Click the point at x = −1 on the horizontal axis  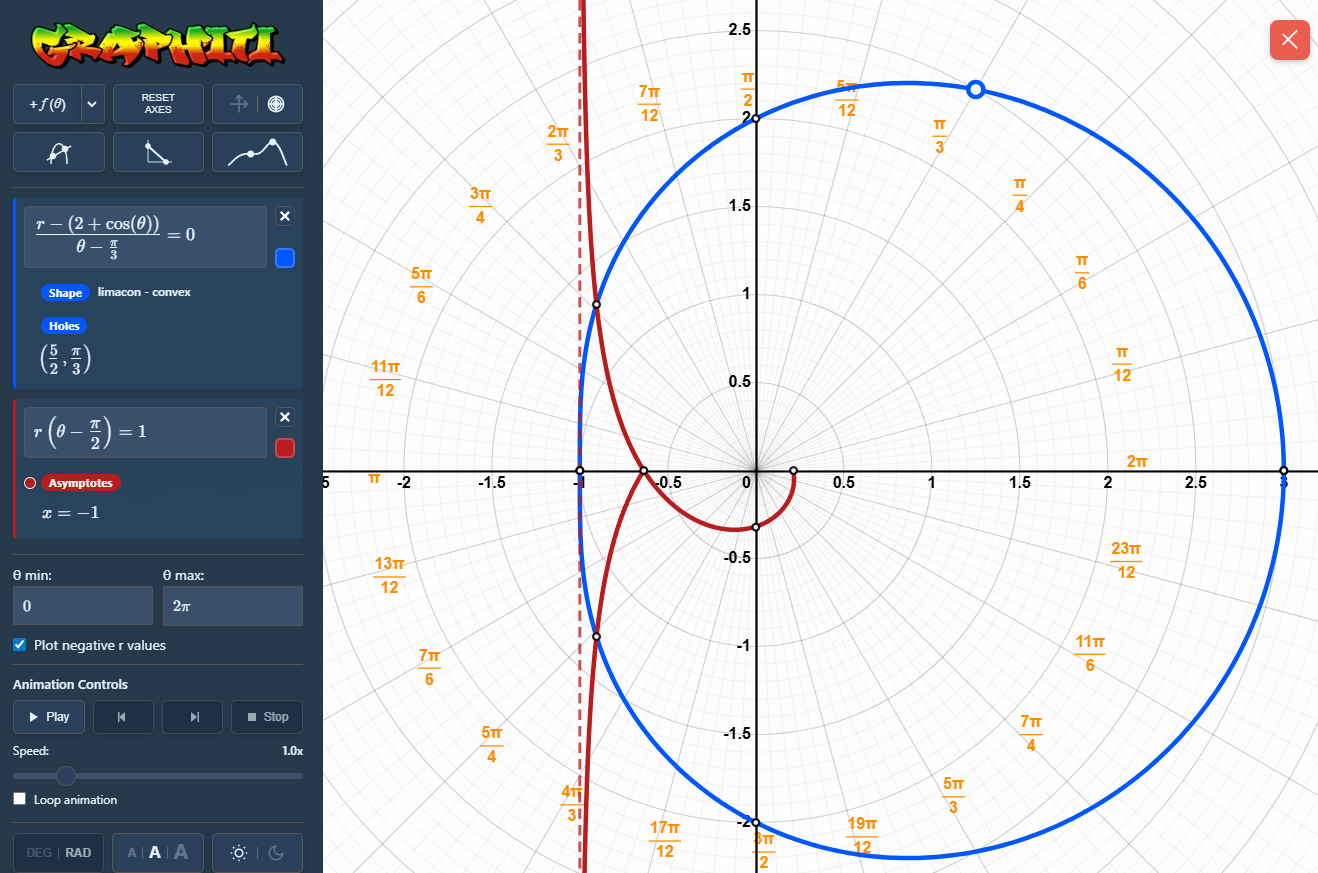pyautogui.click(x=579, y=471)
